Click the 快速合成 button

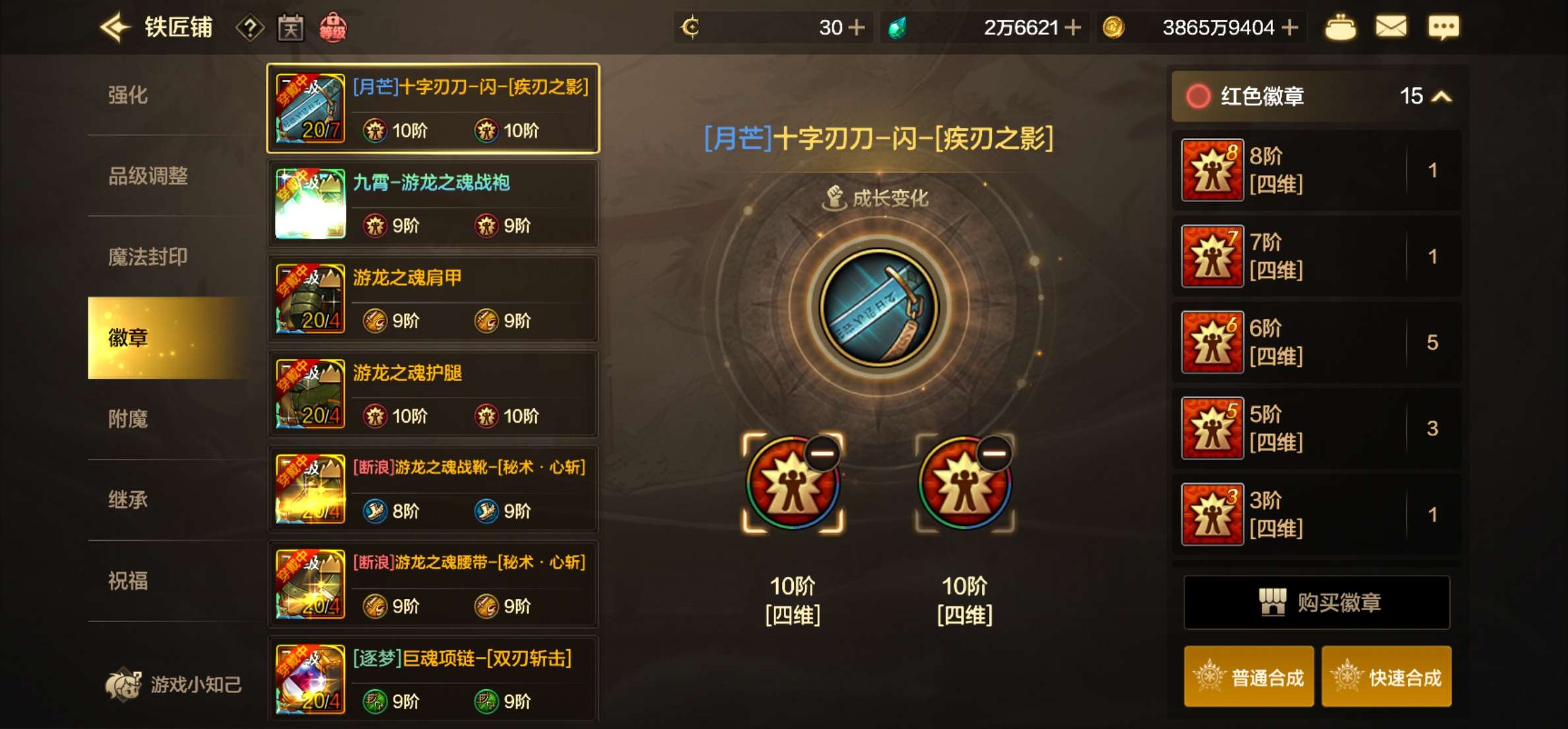coord(1387,677)
